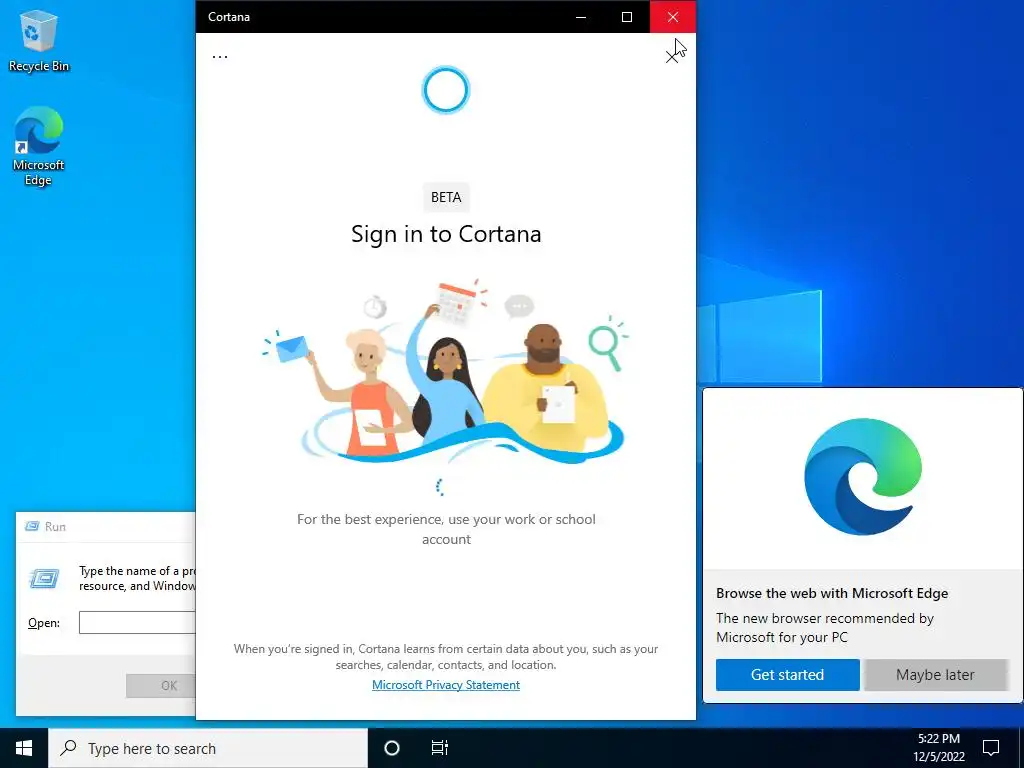Click the Cortana title bar text
1024x768 pixels.
(229, 17)
